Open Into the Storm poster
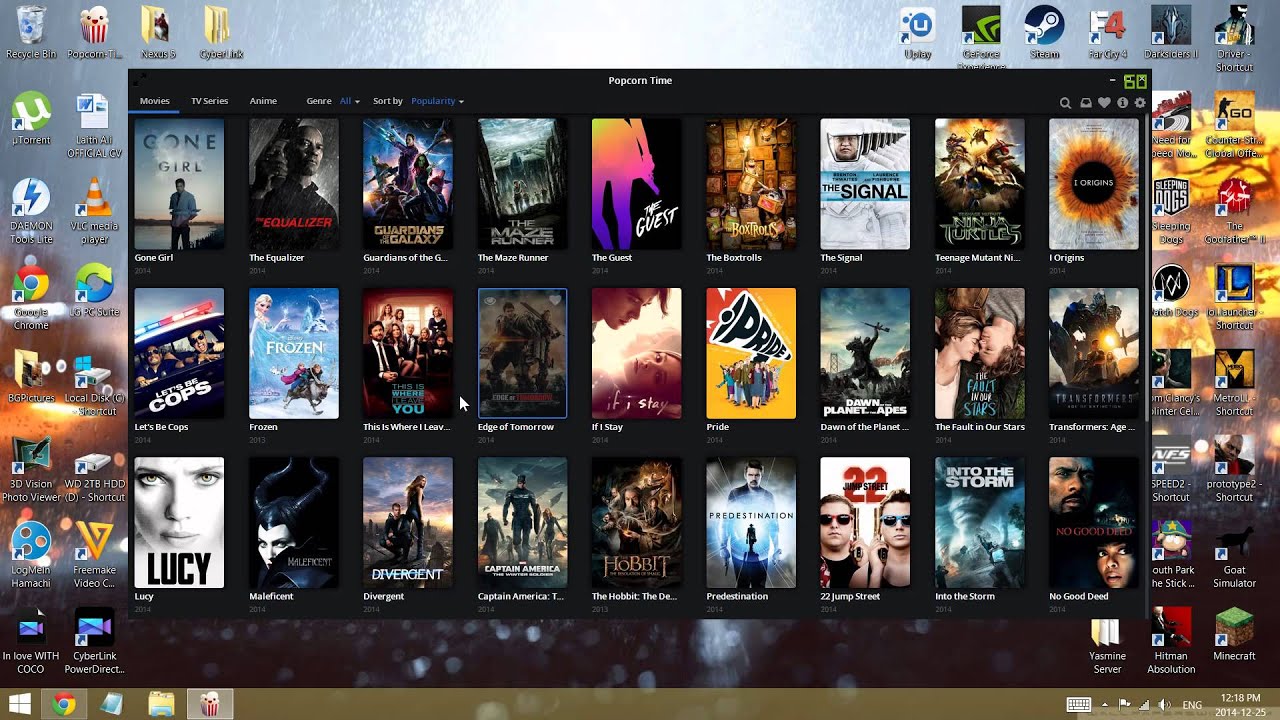 [x=979, y=523]
